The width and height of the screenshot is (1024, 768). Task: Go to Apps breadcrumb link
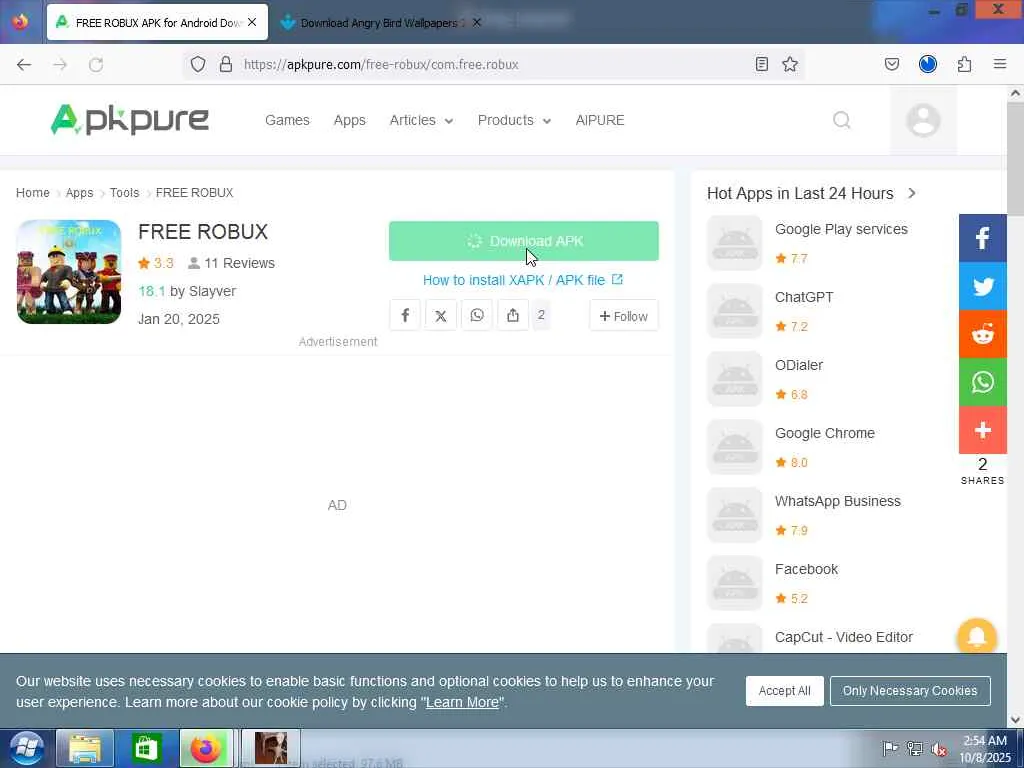[80, 193]
